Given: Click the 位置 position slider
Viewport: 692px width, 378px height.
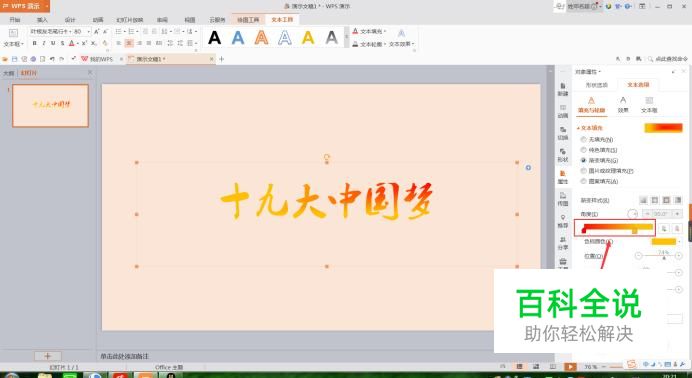Looking at the screenshot, I should click(x=660, y=256).
